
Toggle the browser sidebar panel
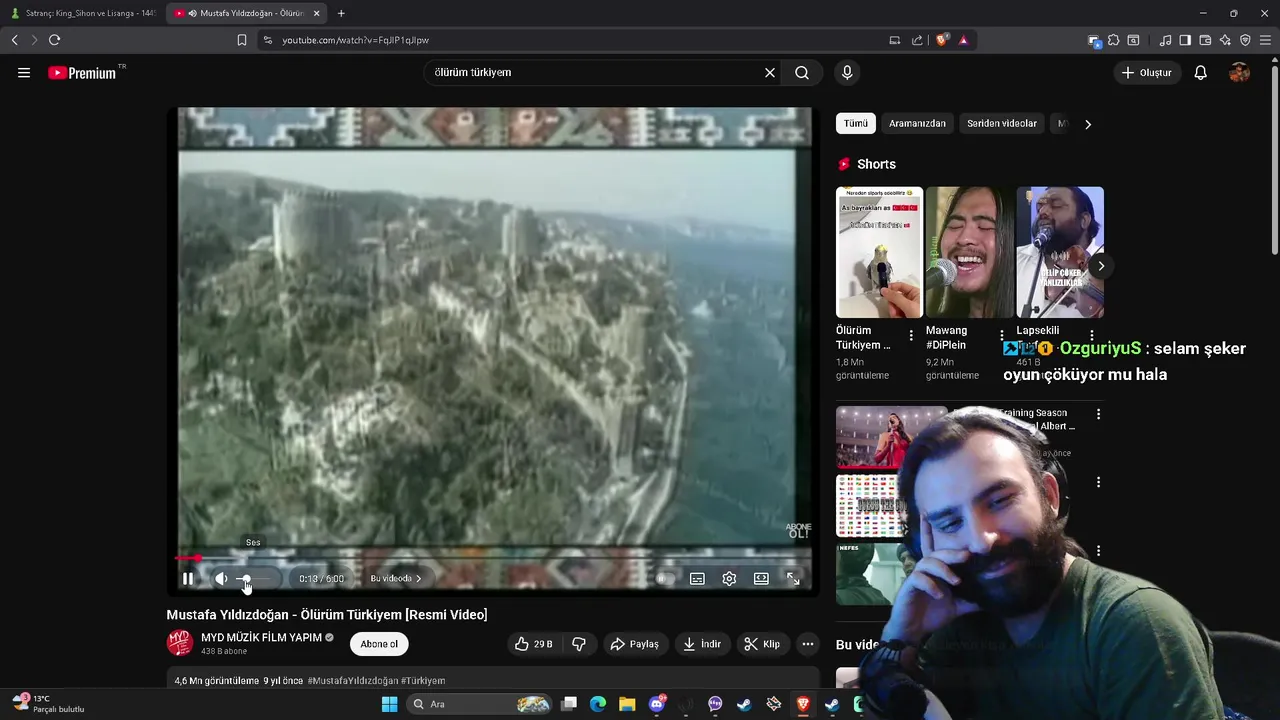[1185, 40]
